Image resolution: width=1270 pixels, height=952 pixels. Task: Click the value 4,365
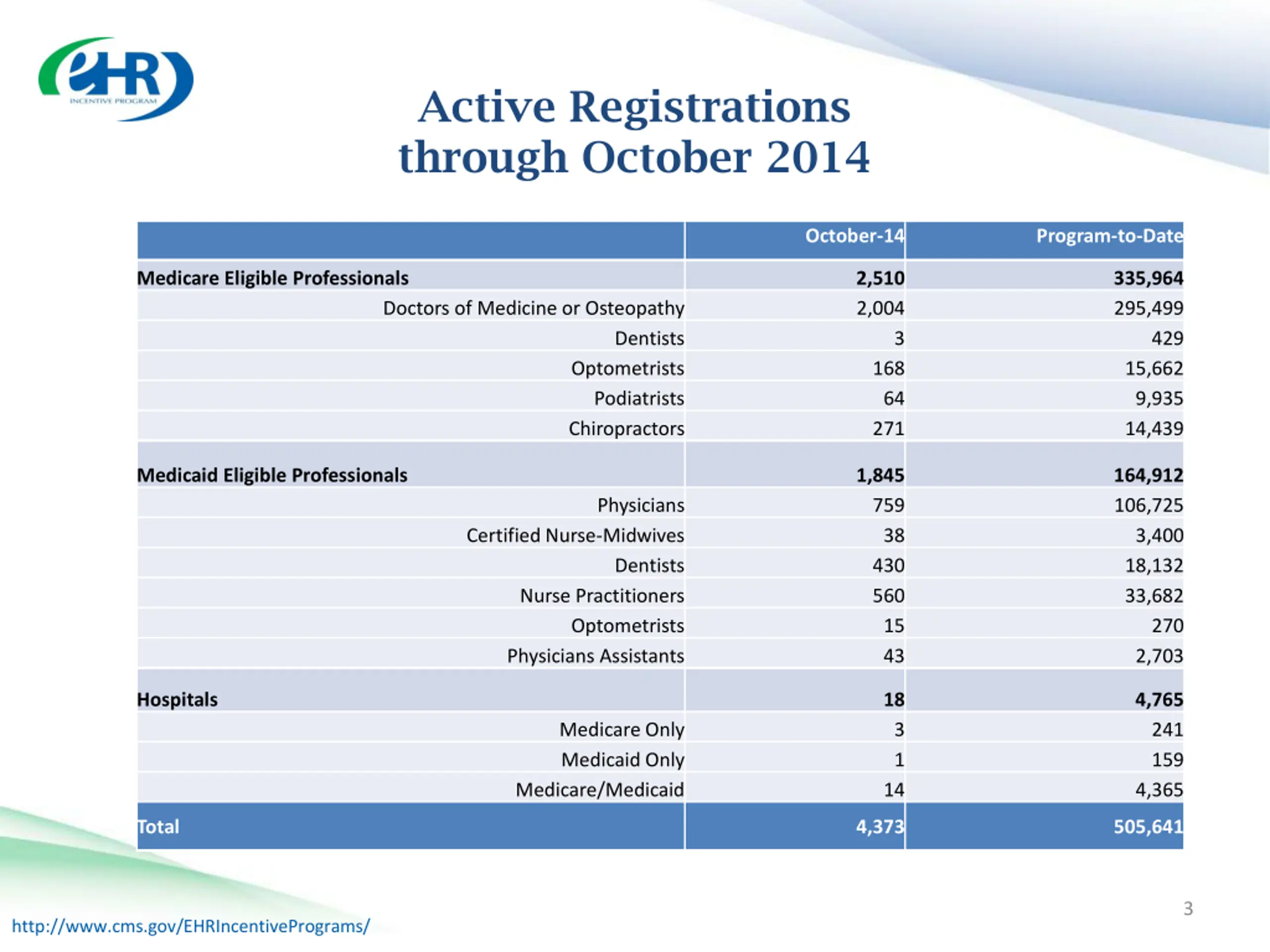(1158, 789)
